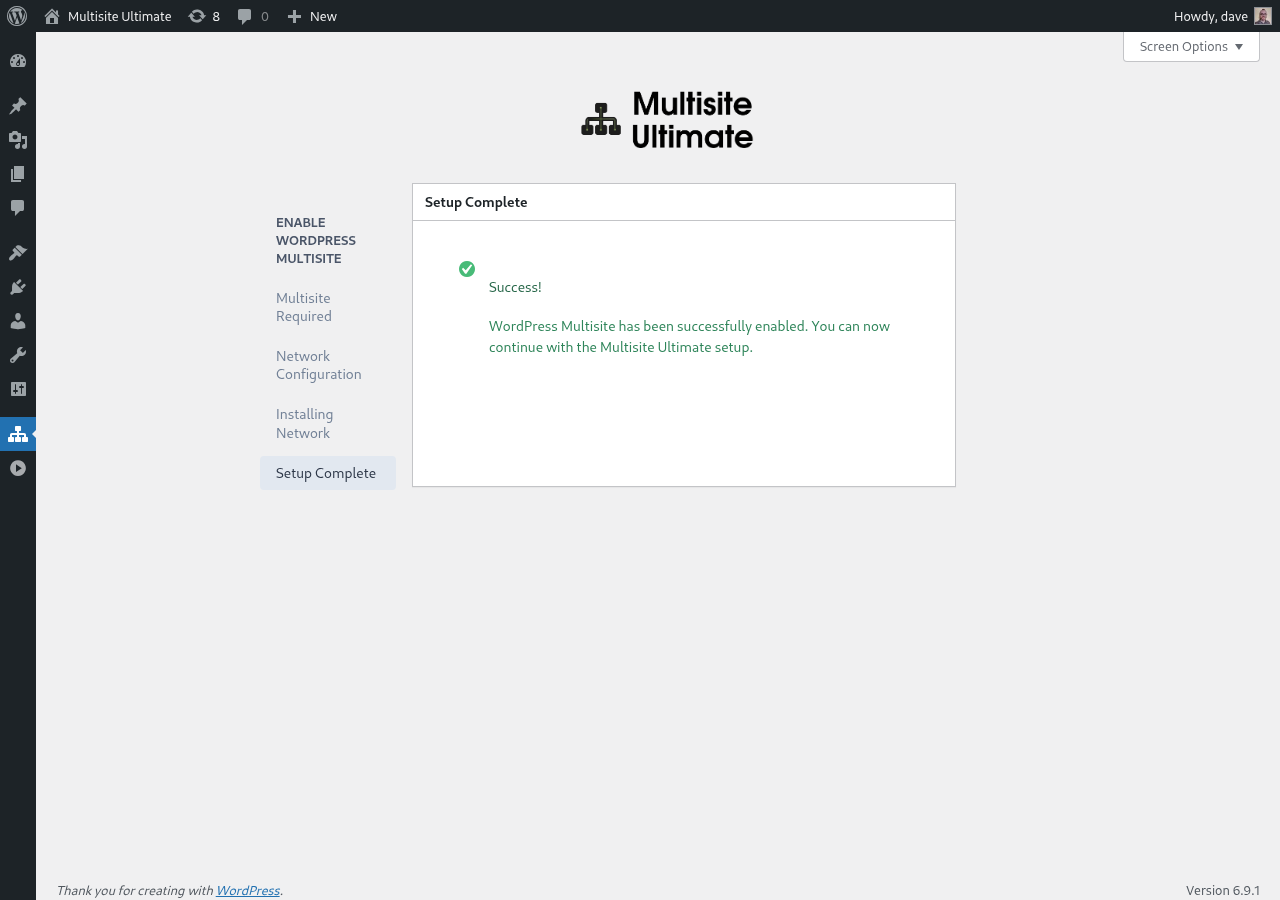Follow the WordPress footer link

point(248,890)
